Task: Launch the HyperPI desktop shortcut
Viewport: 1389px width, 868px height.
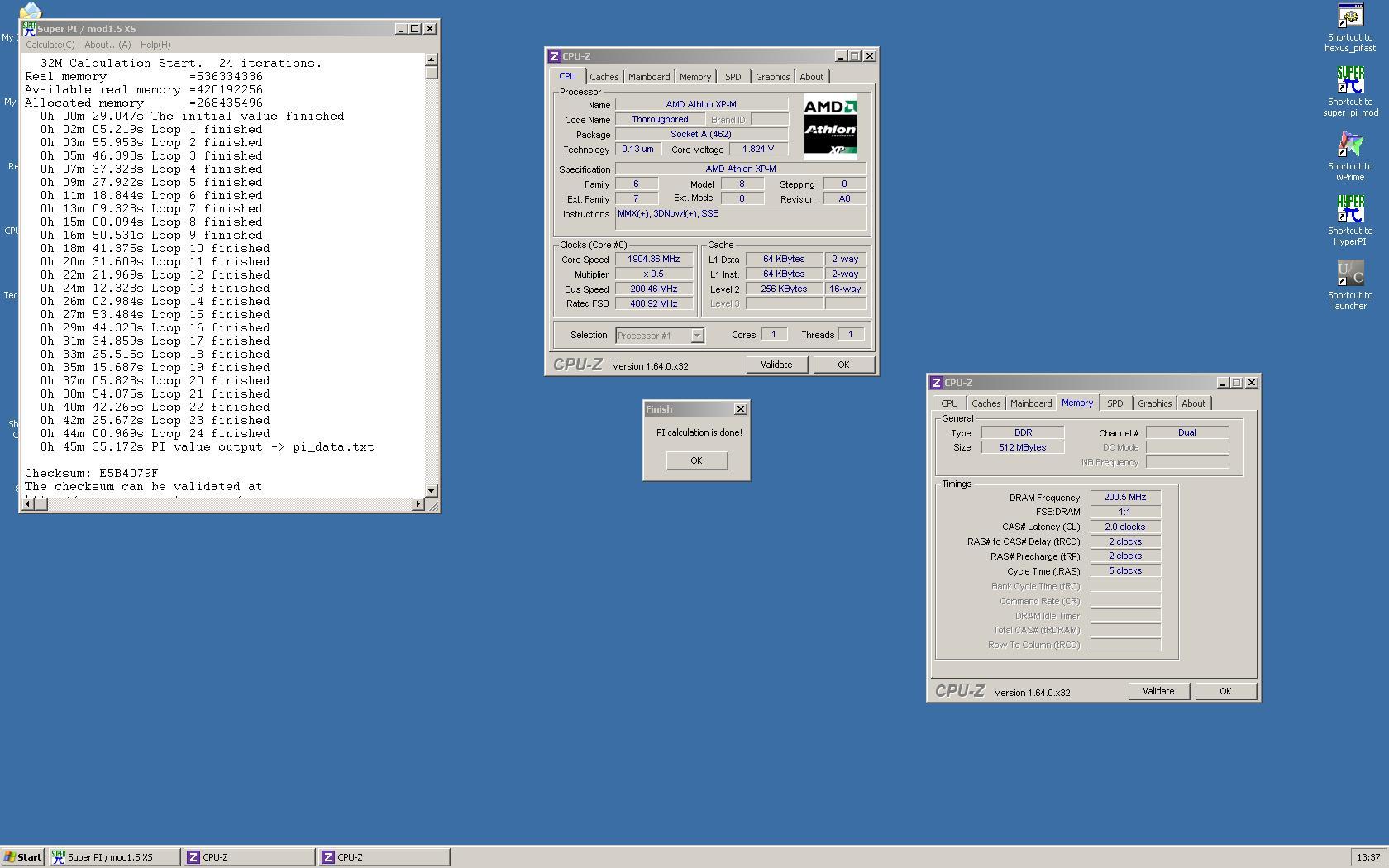Action: (1350, 221)
